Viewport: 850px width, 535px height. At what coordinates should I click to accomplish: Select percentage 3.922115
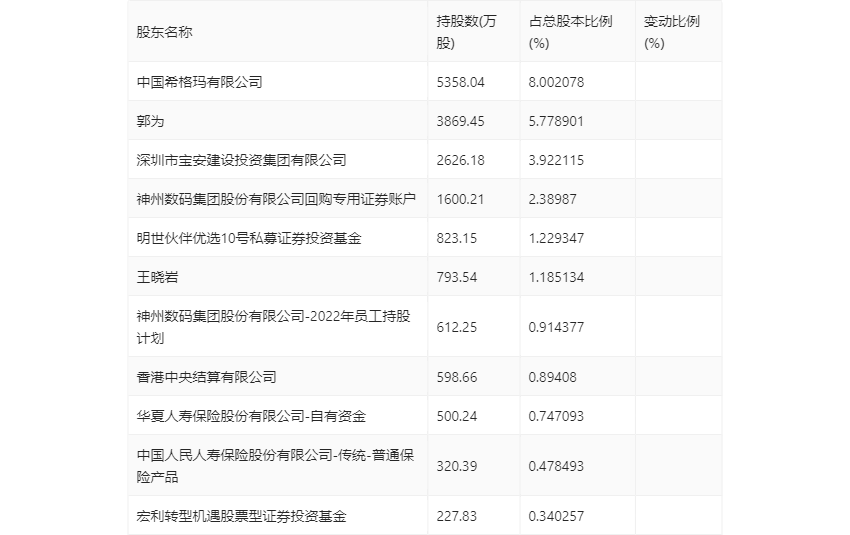tap(556, 160)
